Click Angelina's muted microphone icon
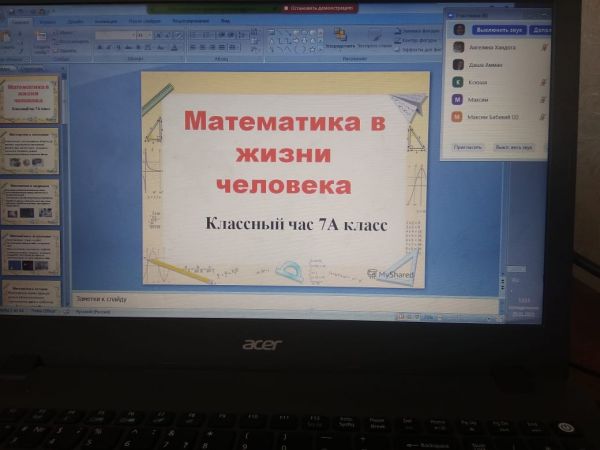 coord(544,46)
